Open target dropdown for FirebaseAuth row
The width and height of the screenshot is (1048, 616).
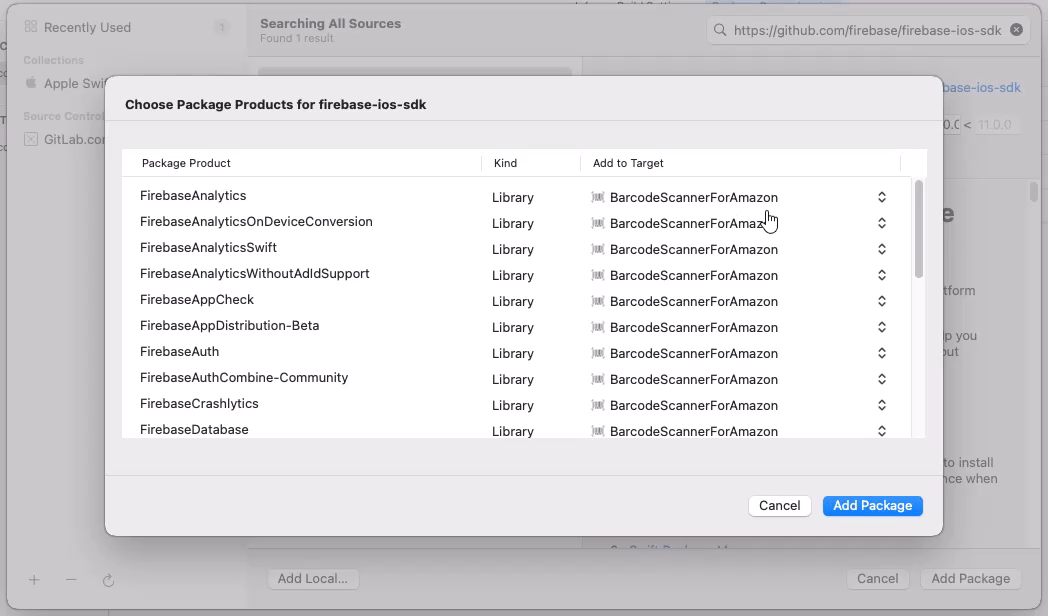882,353
